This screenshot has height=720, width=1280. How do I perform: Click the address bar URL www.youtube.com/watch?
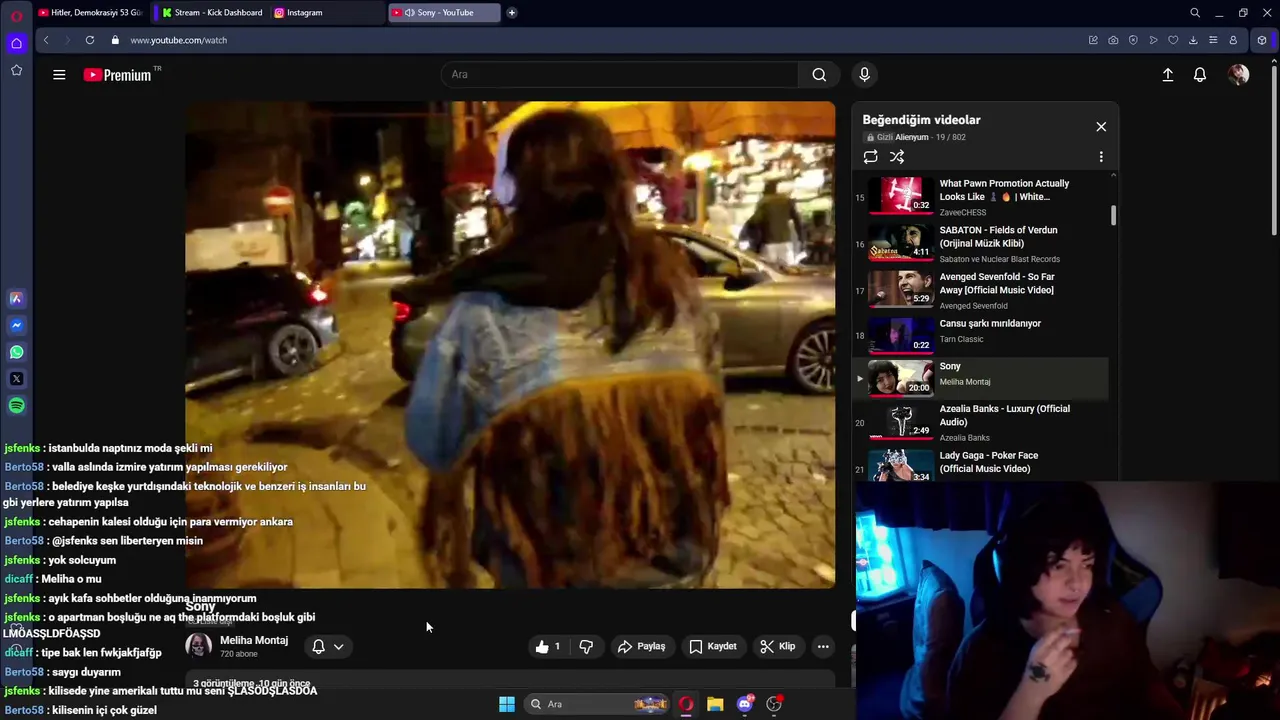tap(178, 40)
